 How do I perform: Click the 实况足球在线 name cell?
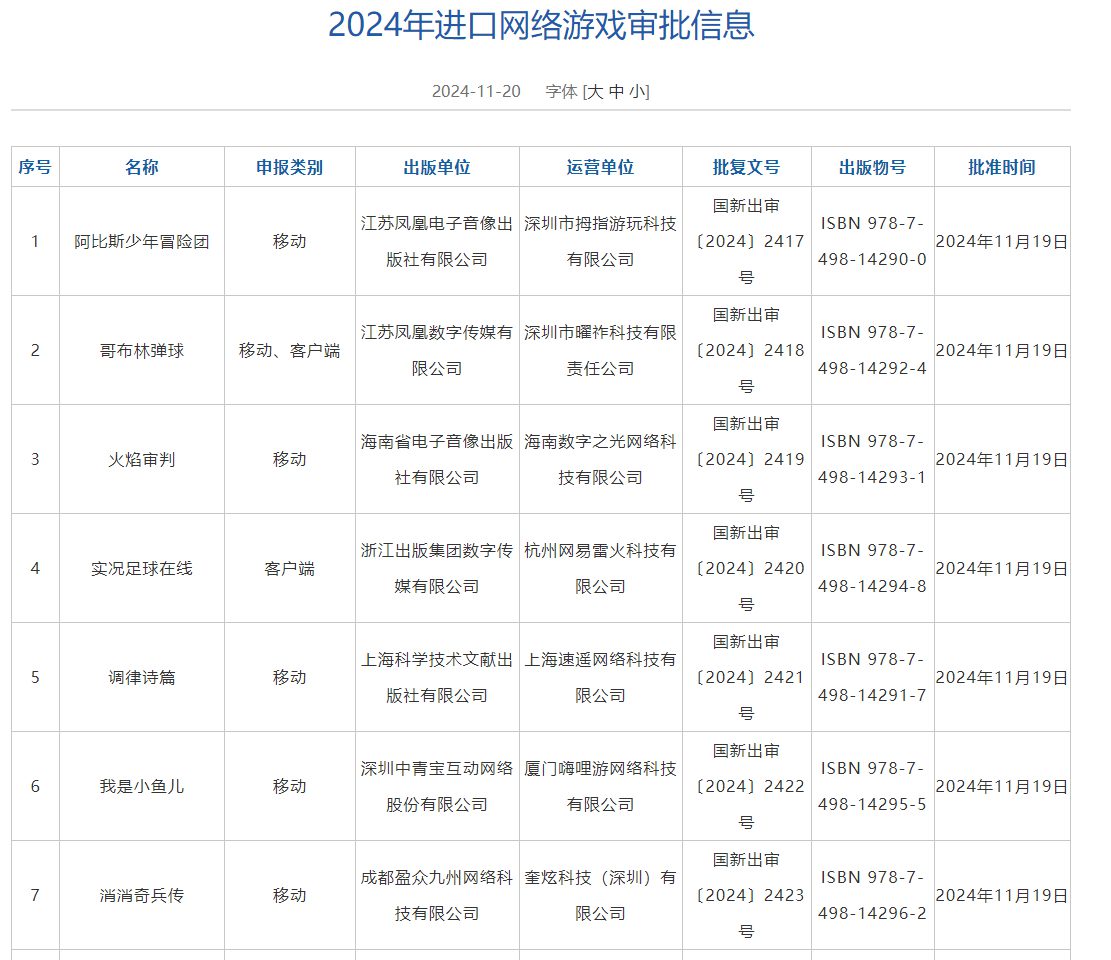click(x=141, y=568)
